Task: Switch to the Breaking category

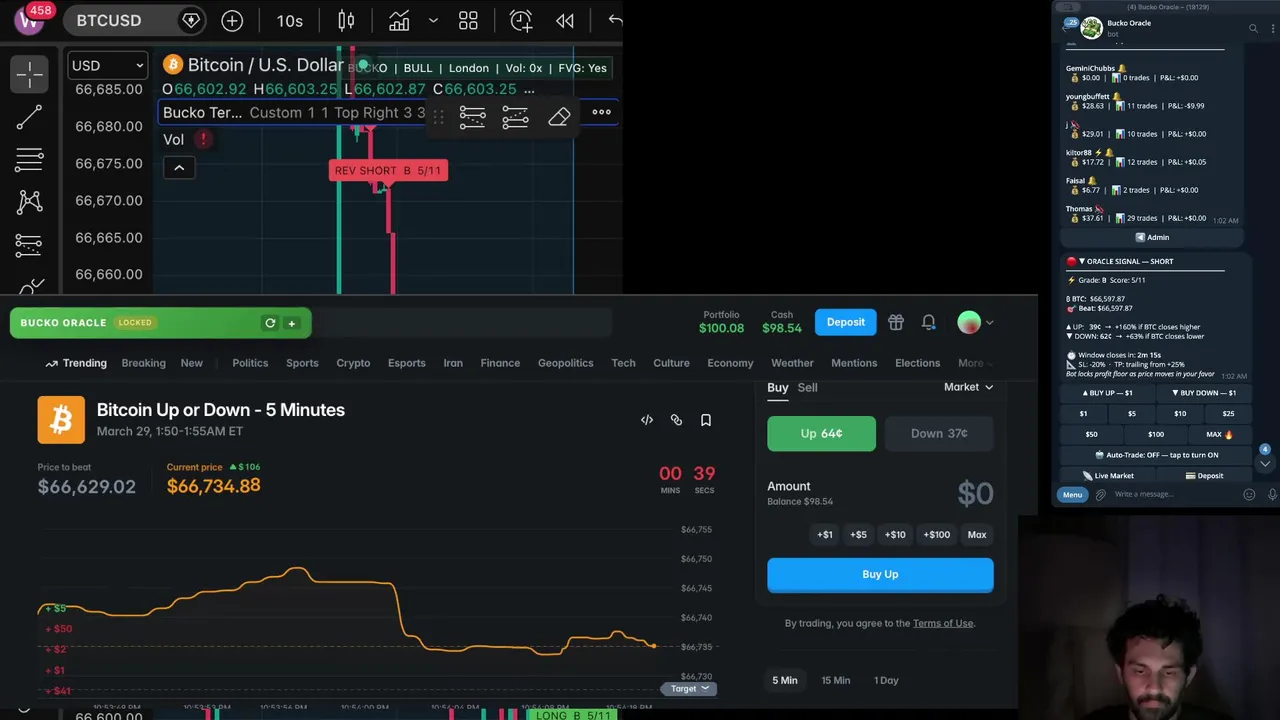Action: coord(144,363)
